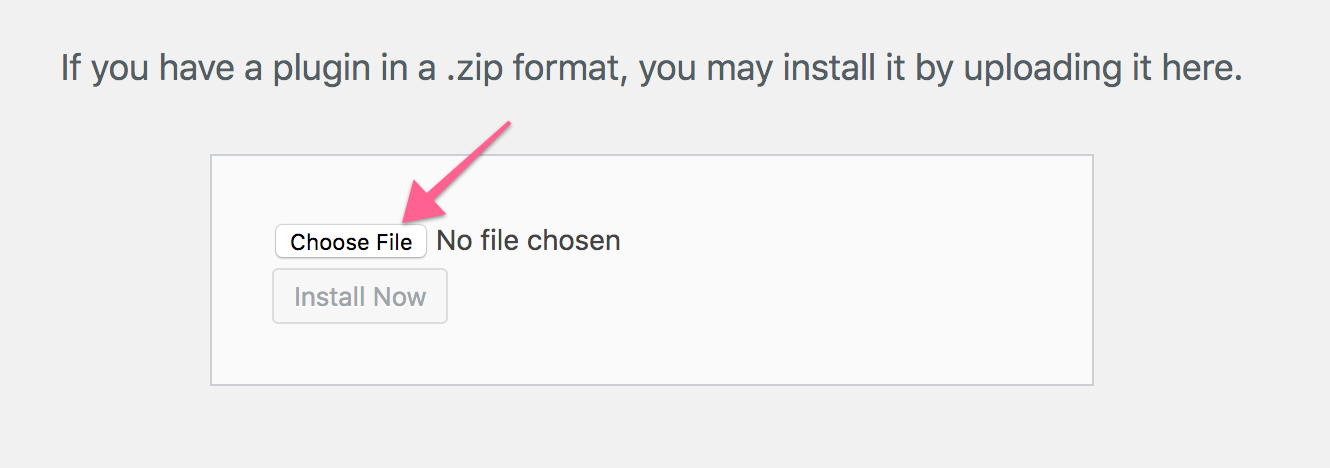Click the Choose File button

pos(351,242)
